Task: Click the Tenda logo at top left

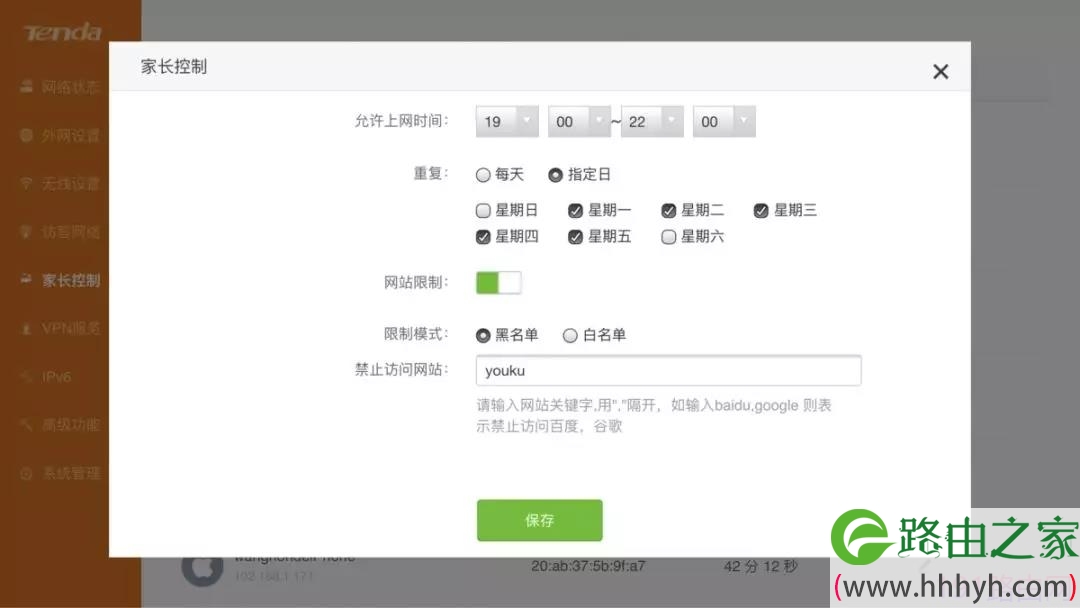Action: [x=62, y=32]
